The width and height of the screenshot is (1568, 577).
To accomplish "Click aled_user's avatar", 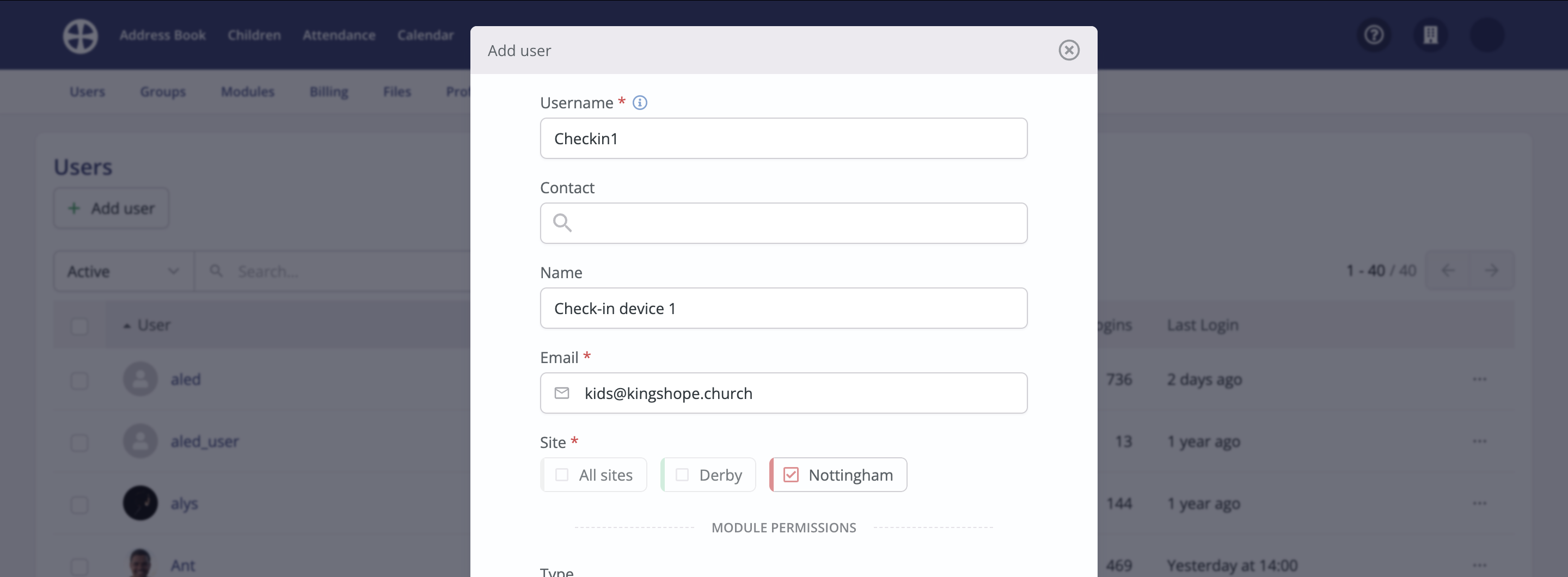I will pyautogui.click(x=140, y=441).
